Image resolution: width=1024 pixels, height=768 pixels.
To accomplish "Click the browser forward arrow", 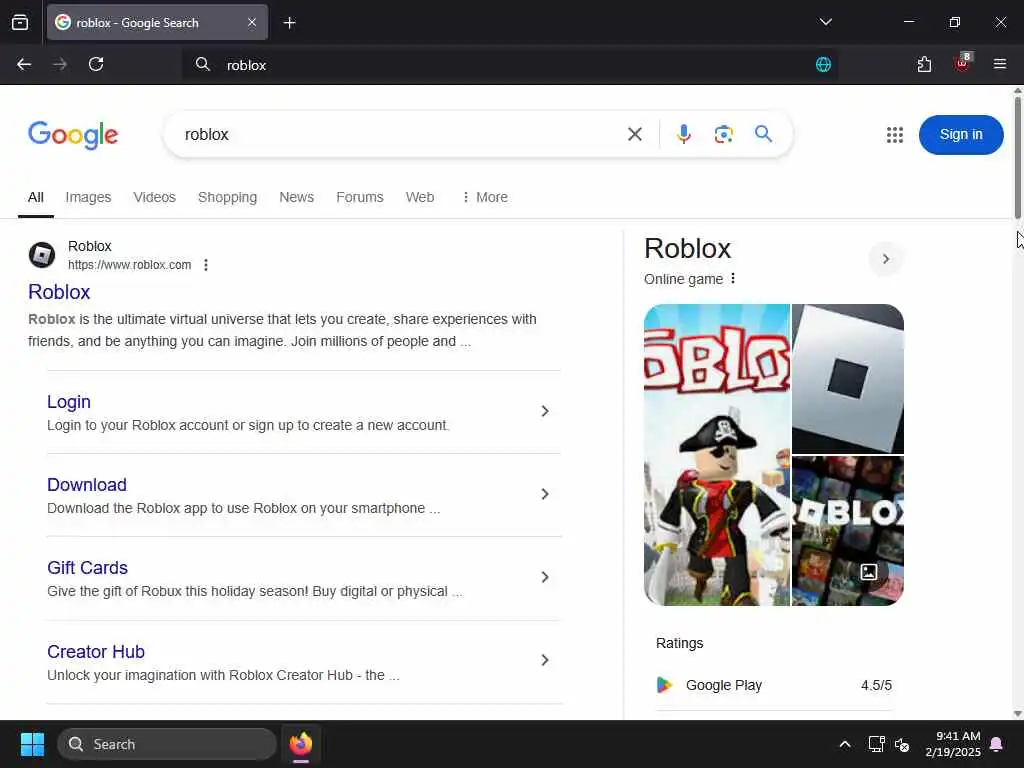I will tap(60, 65).
